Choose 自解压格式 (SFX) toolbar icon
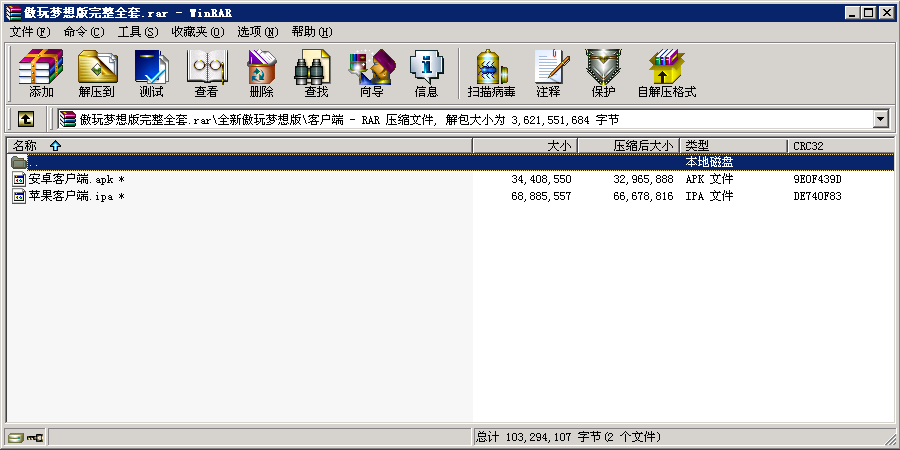The height and width of the screenshot is (450, 900). point(666,73)
